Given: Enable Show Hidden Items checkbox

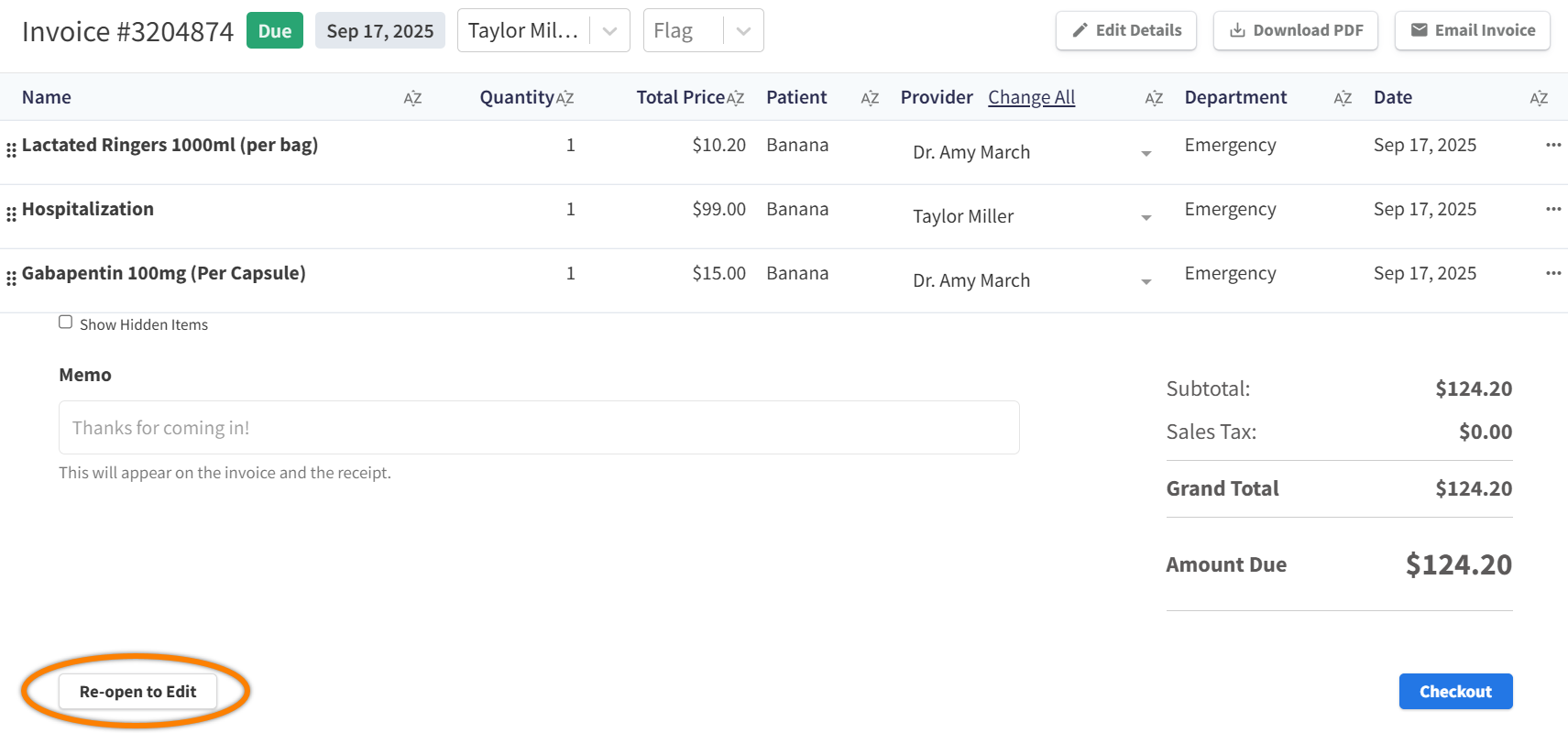Looking at the screenshot, I should pyautogui.click(x=66, y=322).
